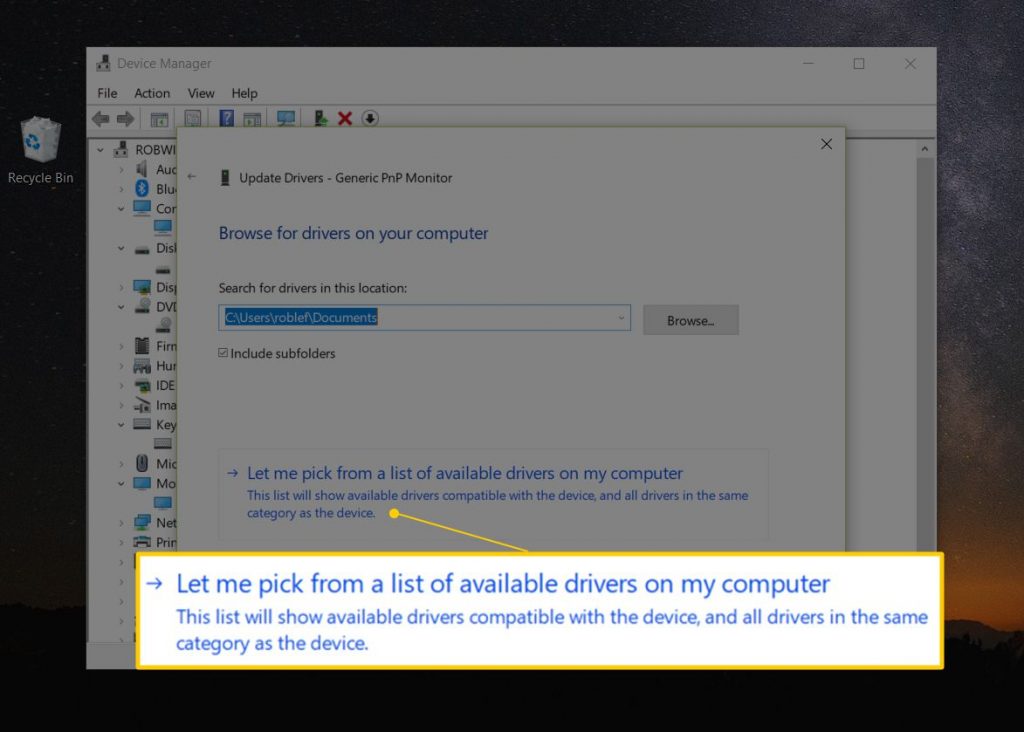1024x732 pixels.
Task: Select the Network adapters icon in the tree
Action: tap(142, 522)
